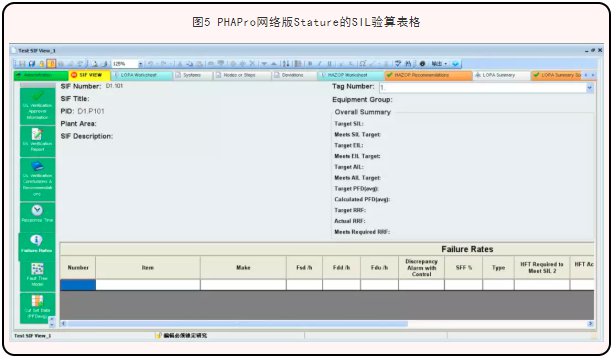Click the Make column header
This screenshot has height=360, width=616.
243,268
